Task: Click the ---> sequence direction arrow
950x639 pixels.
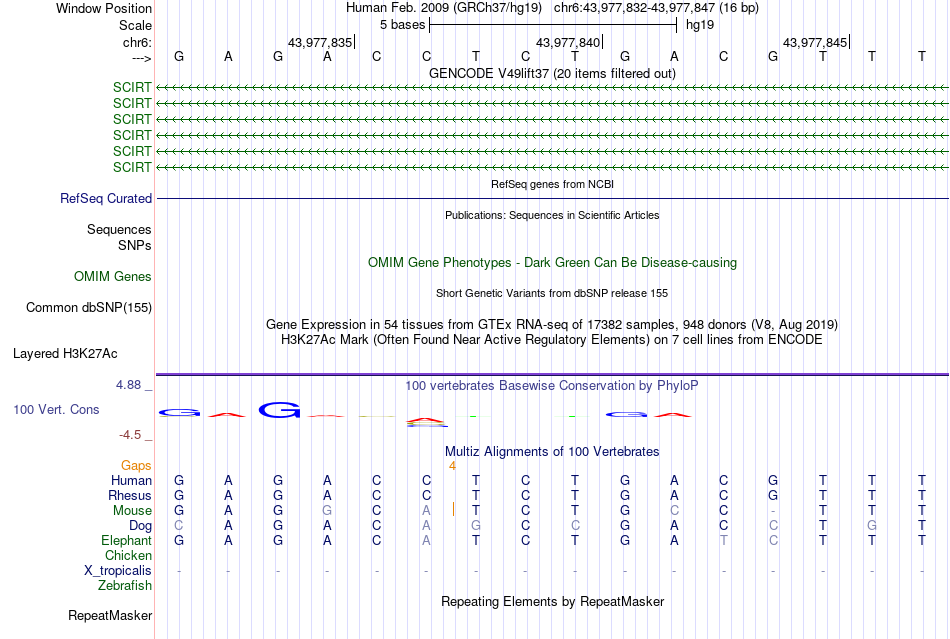Action: point(141,58)
